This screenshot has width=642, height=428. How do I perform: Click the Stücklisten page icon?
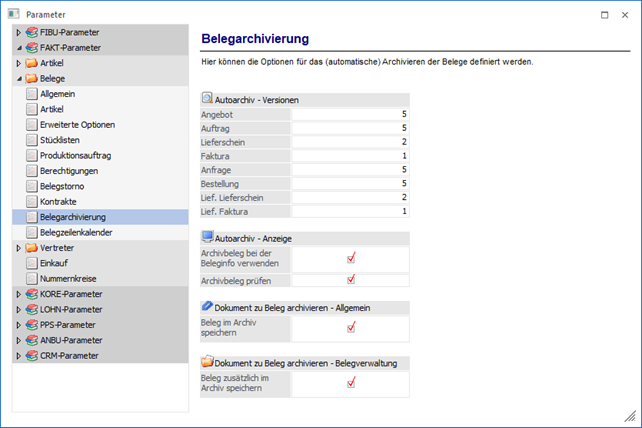tap(31, 140)
